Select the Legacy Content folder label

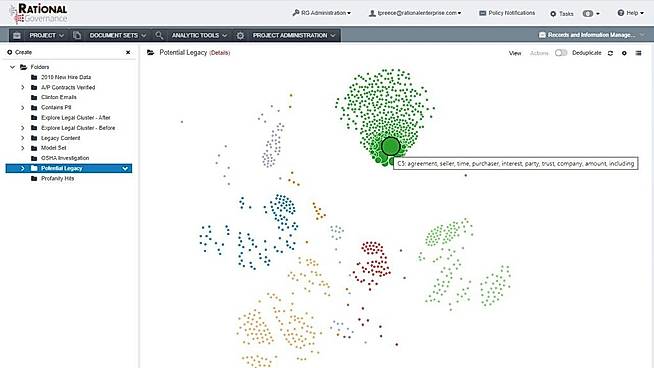tap(60, 138)
